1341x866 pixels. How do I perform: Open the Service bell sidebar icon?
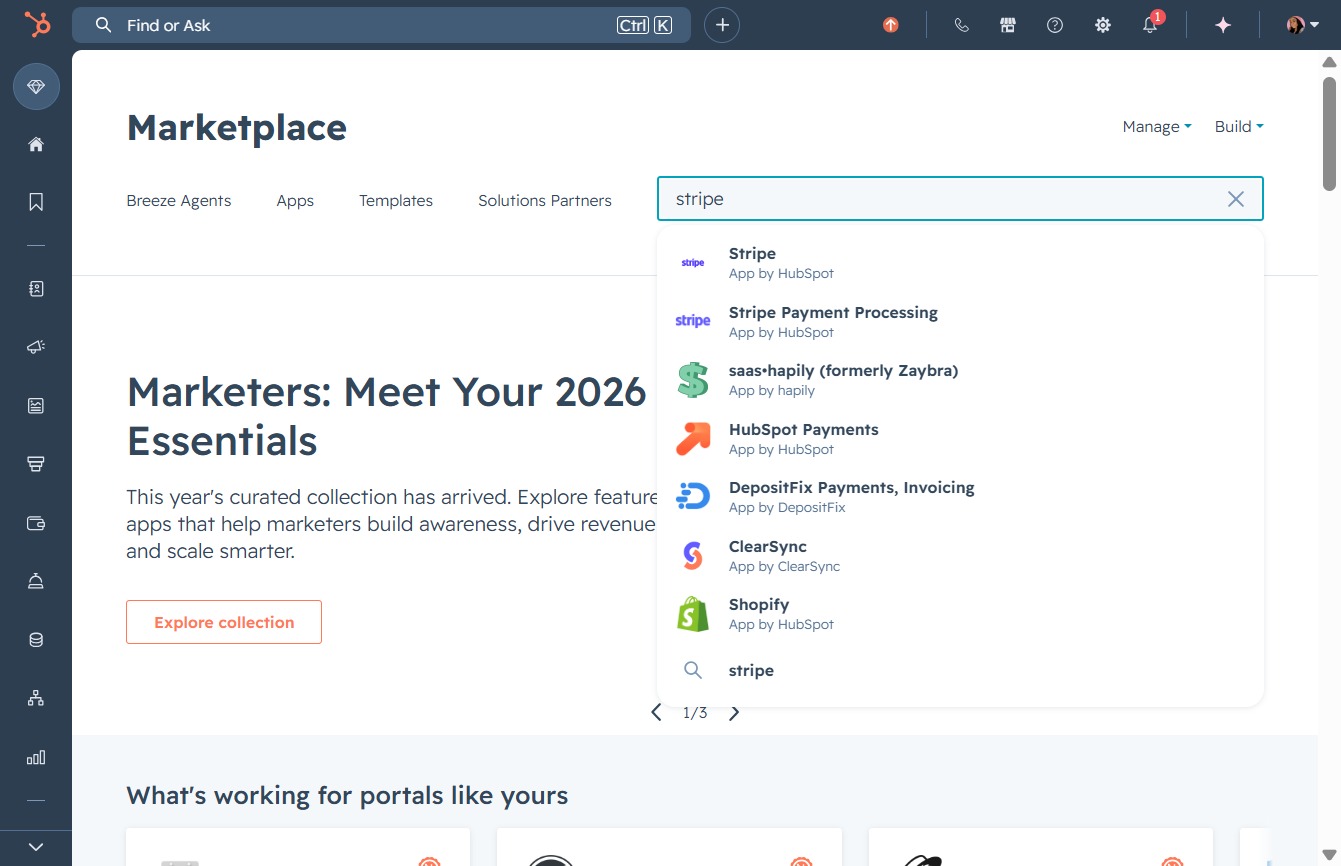click(x=36, y=581)
